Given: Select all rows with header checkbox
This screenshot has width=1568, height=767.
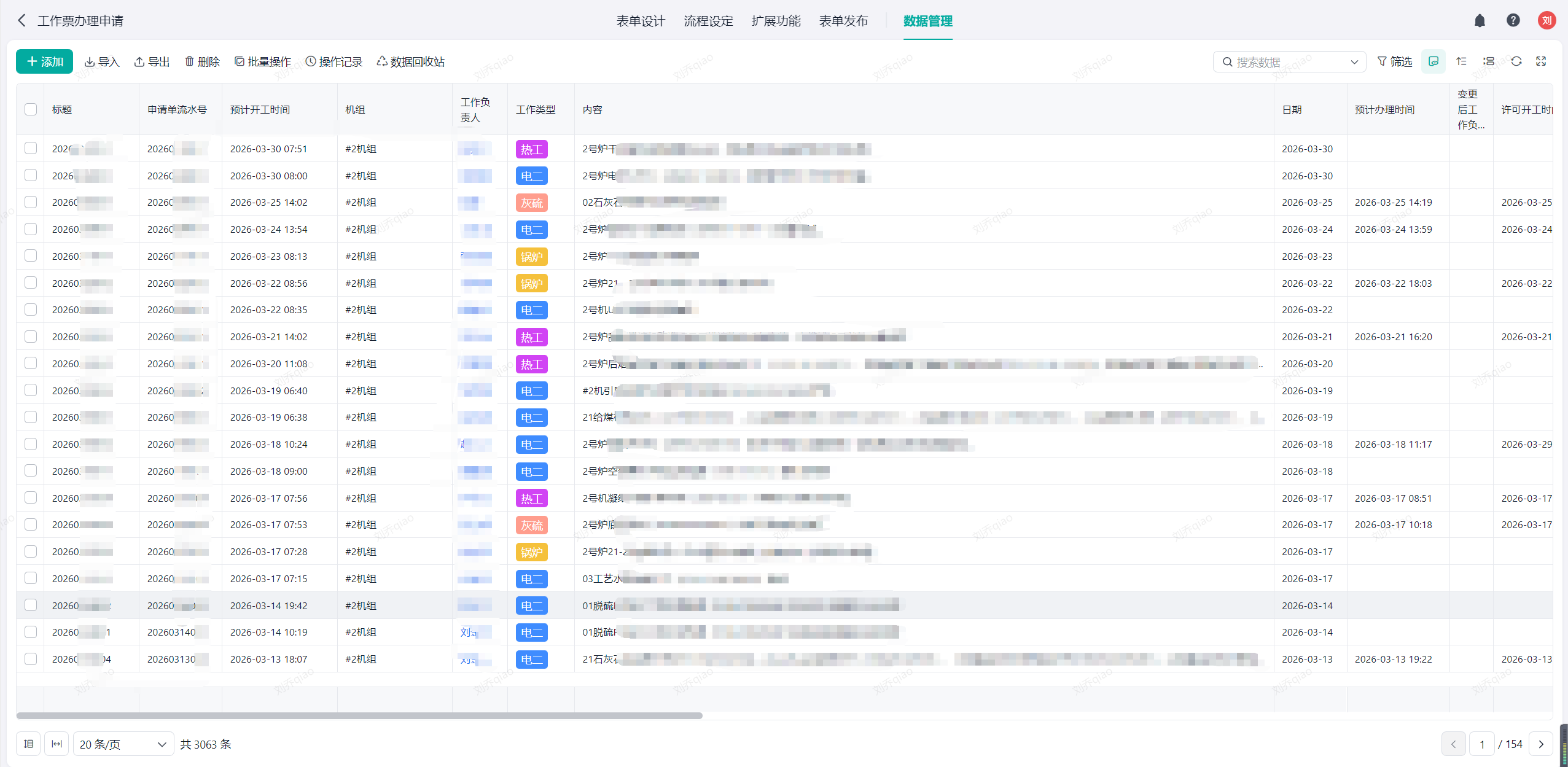Looking at the screenshot, I should [x=31, y=109].
